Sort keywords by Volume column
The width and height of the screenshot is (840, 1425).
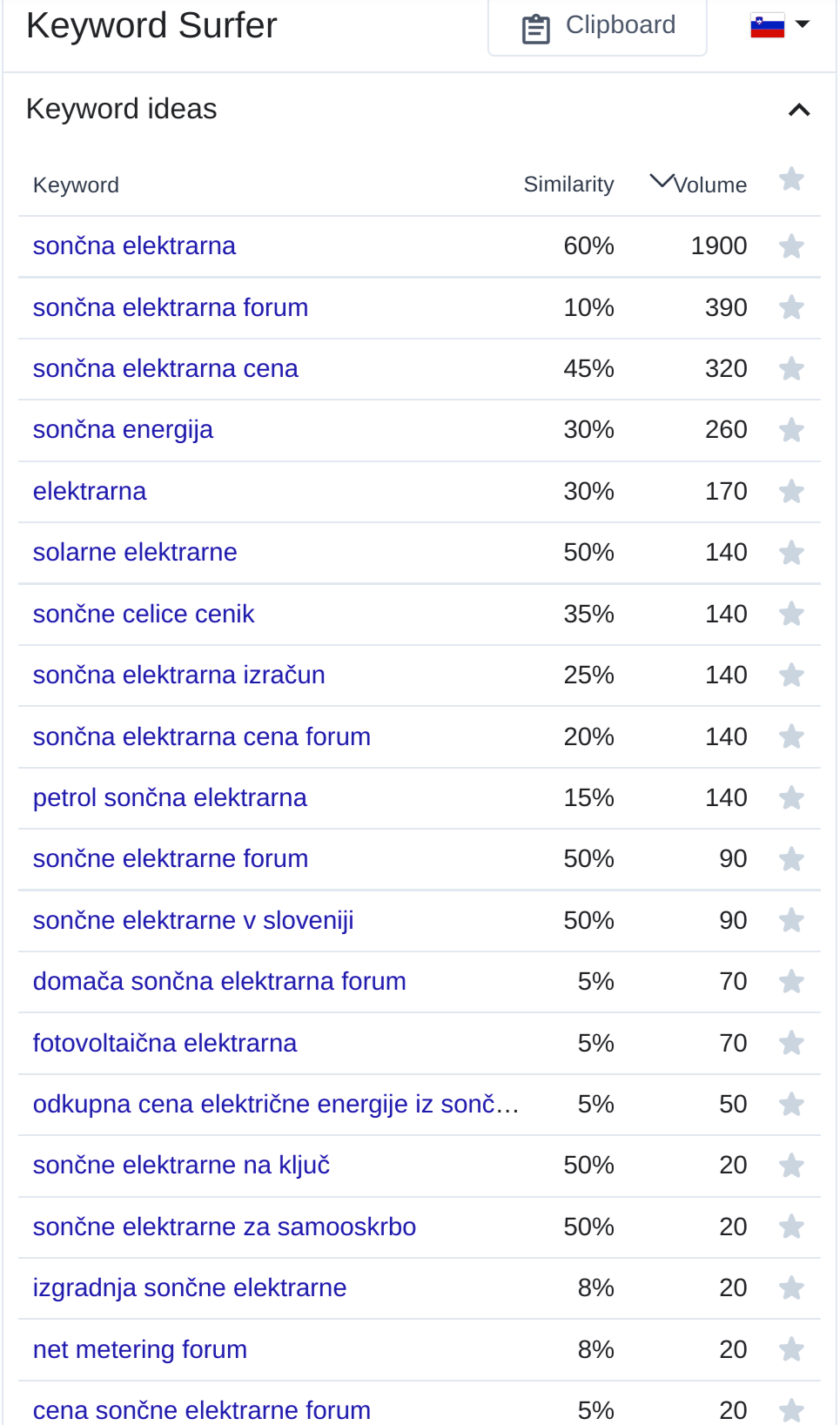click(699, 185)
